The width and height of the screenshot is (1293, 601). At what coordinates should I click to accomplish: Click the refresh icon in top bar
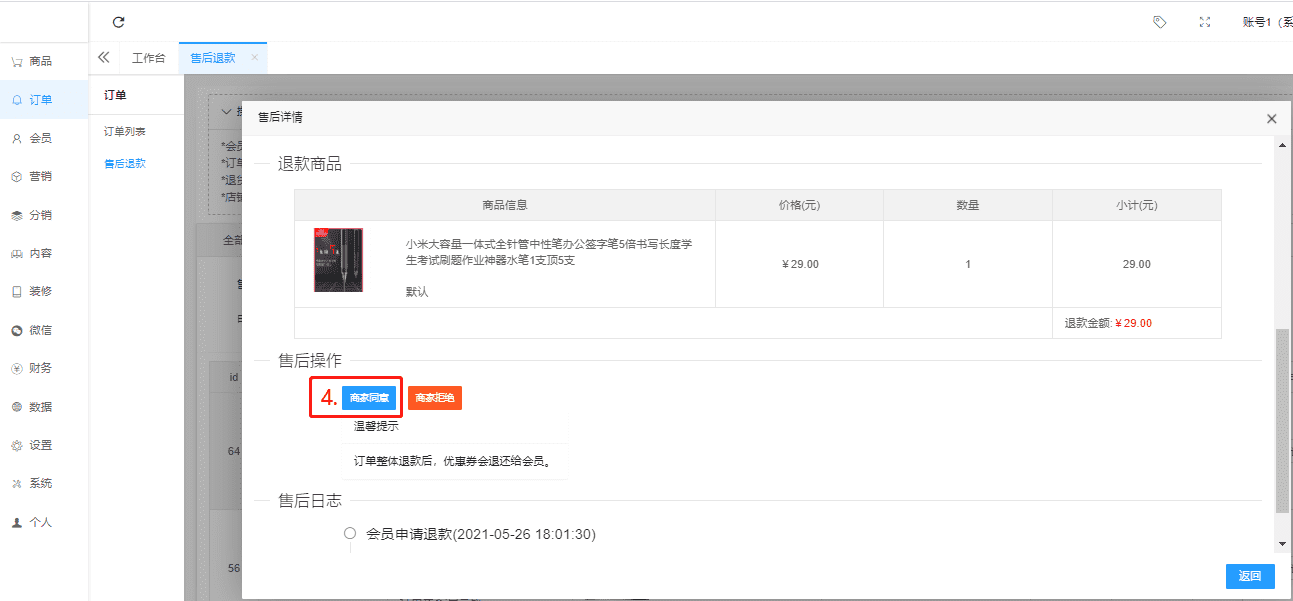118,22
